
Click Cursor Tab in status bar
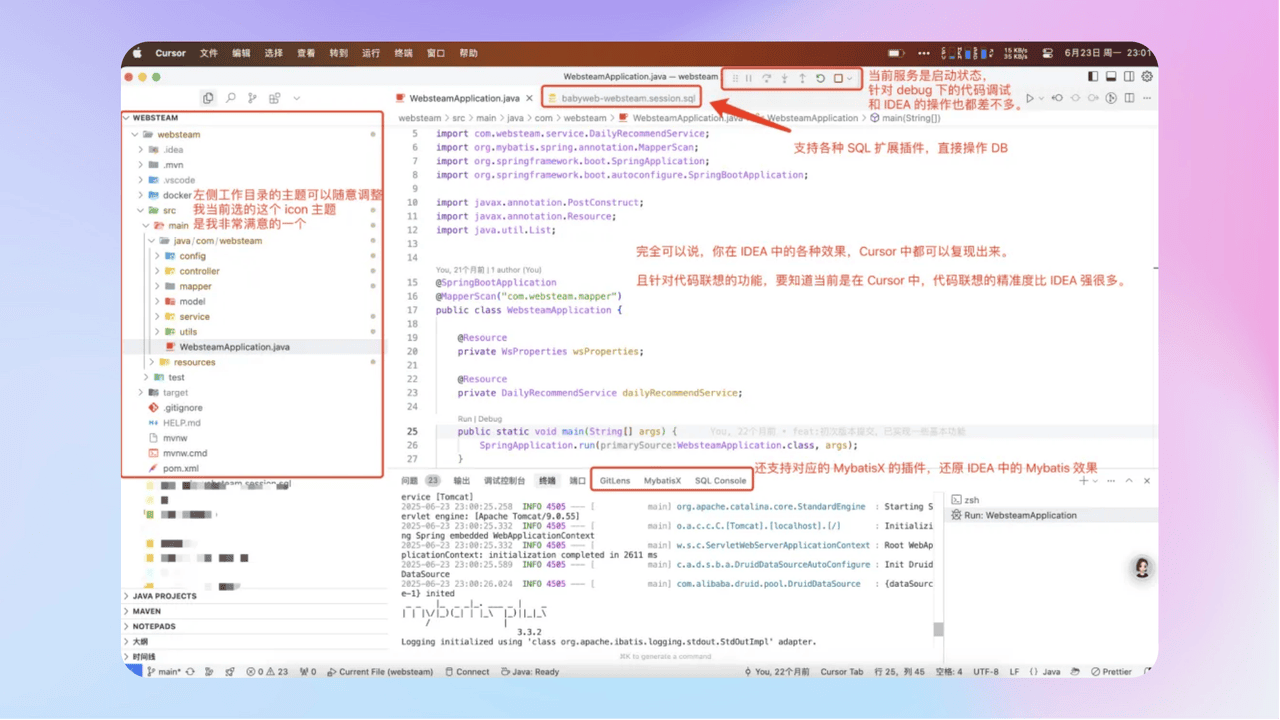tap(841, 672)
